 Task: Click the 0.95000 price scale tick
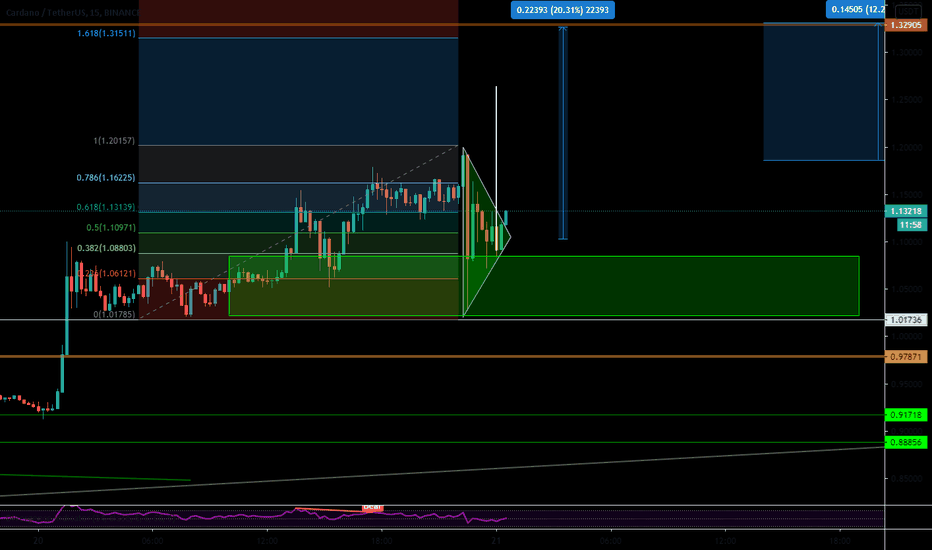click(906, 384)
